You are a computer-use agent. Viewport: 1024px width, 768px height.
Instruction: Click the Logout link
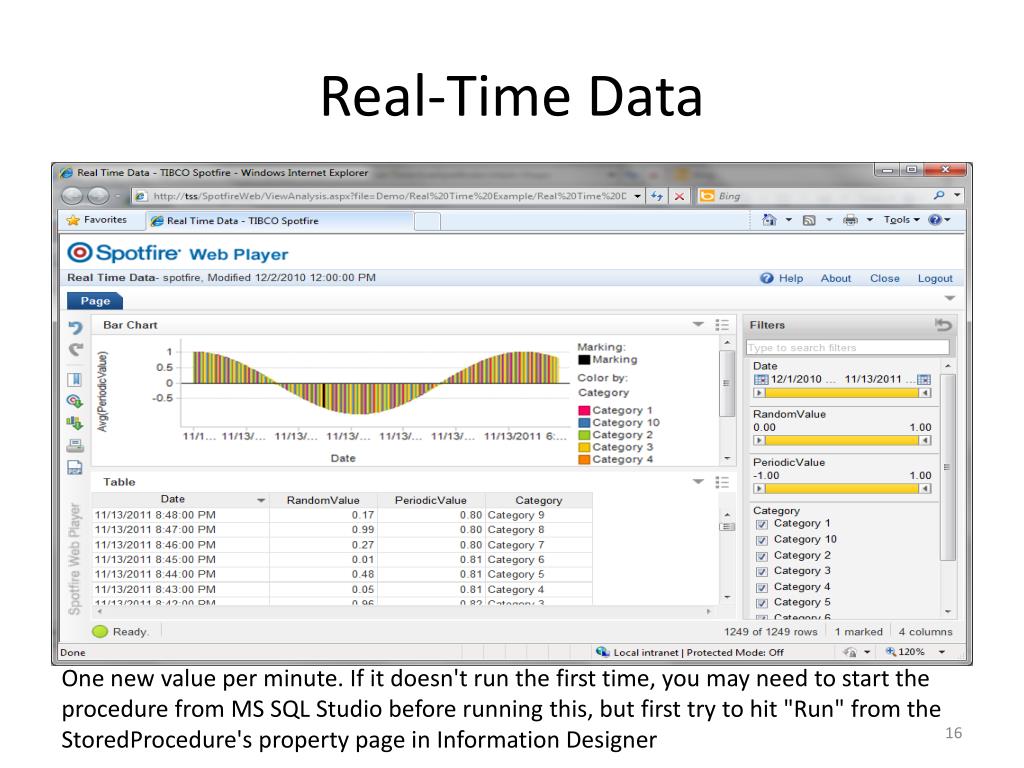click(x=935, y=278)
